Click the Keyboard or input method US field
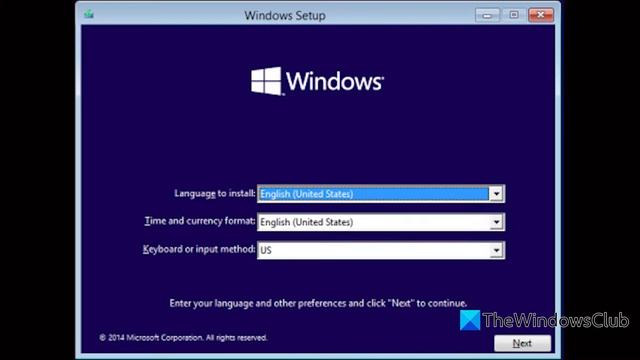 381,250
